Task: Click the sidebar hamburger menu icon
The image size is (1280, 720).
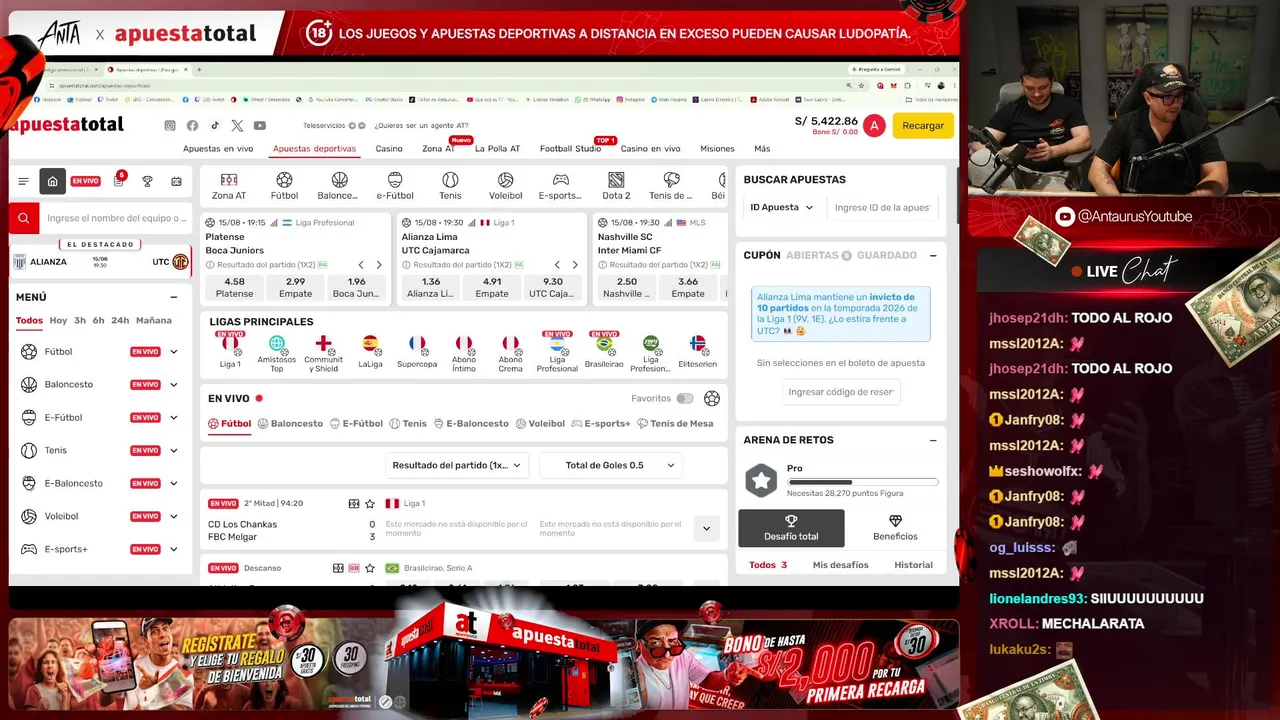Action: pyautogui.click(x=24, y=181)
